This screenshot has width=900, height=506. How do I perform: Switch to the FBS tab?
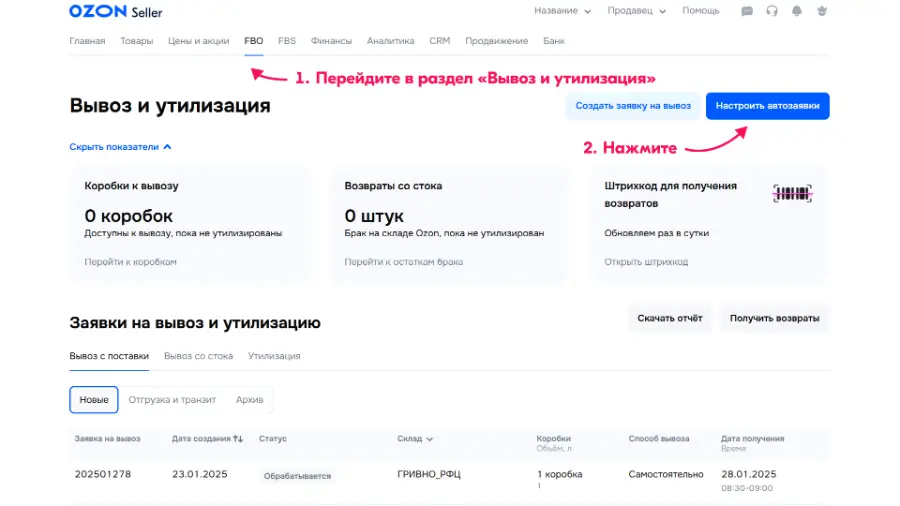pyautogui.click(x=287, y=41)
